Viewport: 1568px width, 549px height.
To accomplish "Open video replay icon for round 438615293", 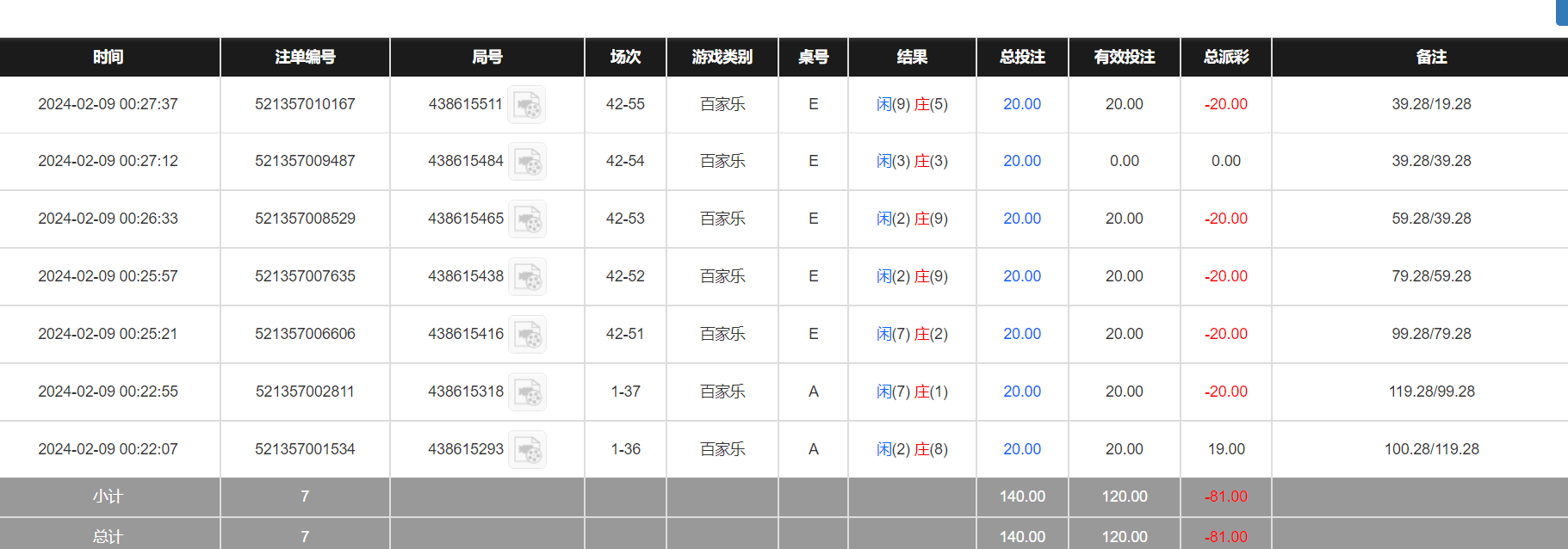I will click(x=527, y=450).
